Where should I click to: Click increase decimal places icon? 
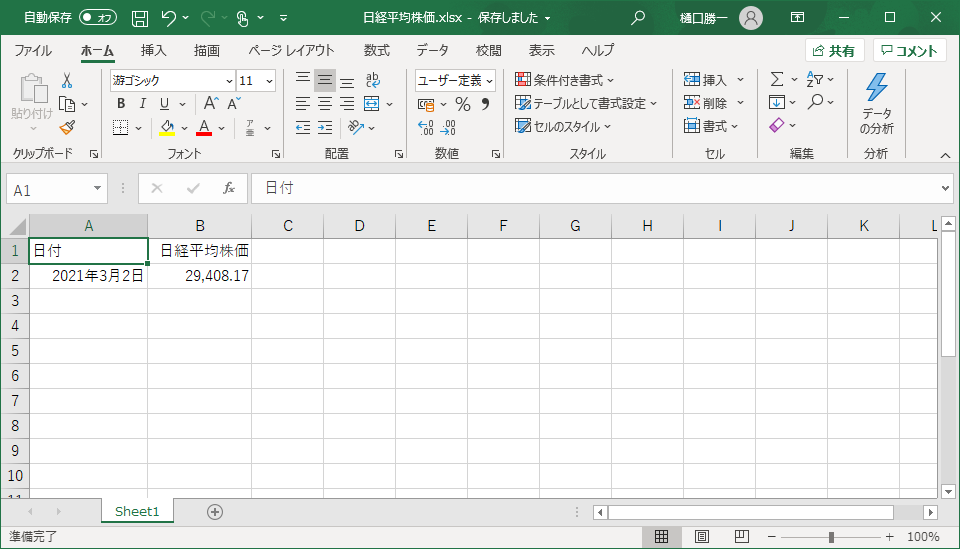click(x=426, y=127)
